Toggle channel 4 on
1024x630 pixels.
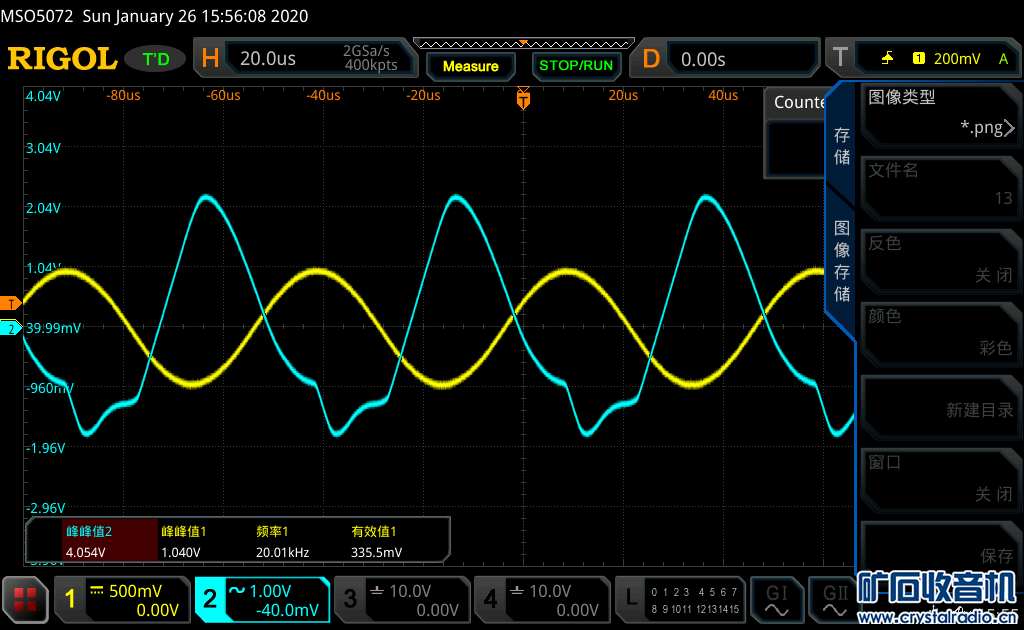(x=541, y=599)
